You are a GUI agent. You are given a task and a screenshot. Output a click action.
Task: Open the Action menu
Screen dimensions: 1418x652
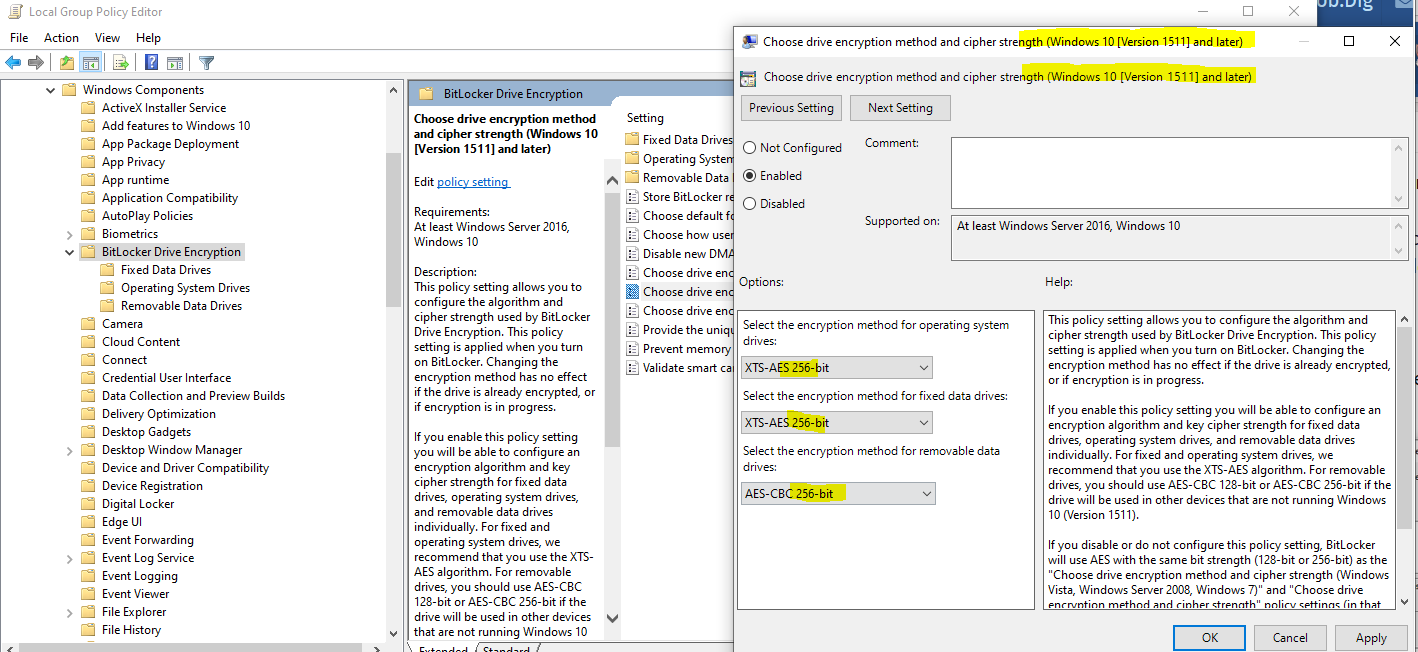(x=61, y=37)
